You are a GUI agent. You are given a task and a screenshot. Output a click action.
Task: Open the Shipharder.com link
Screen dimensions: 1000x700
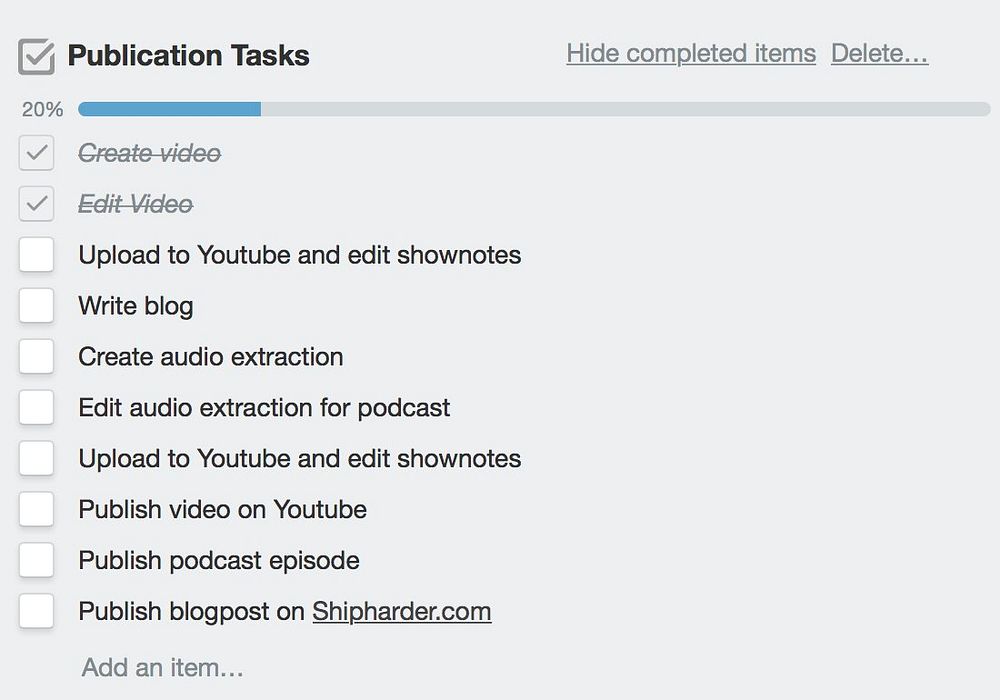pyautogui.click(x=401, y=612)
